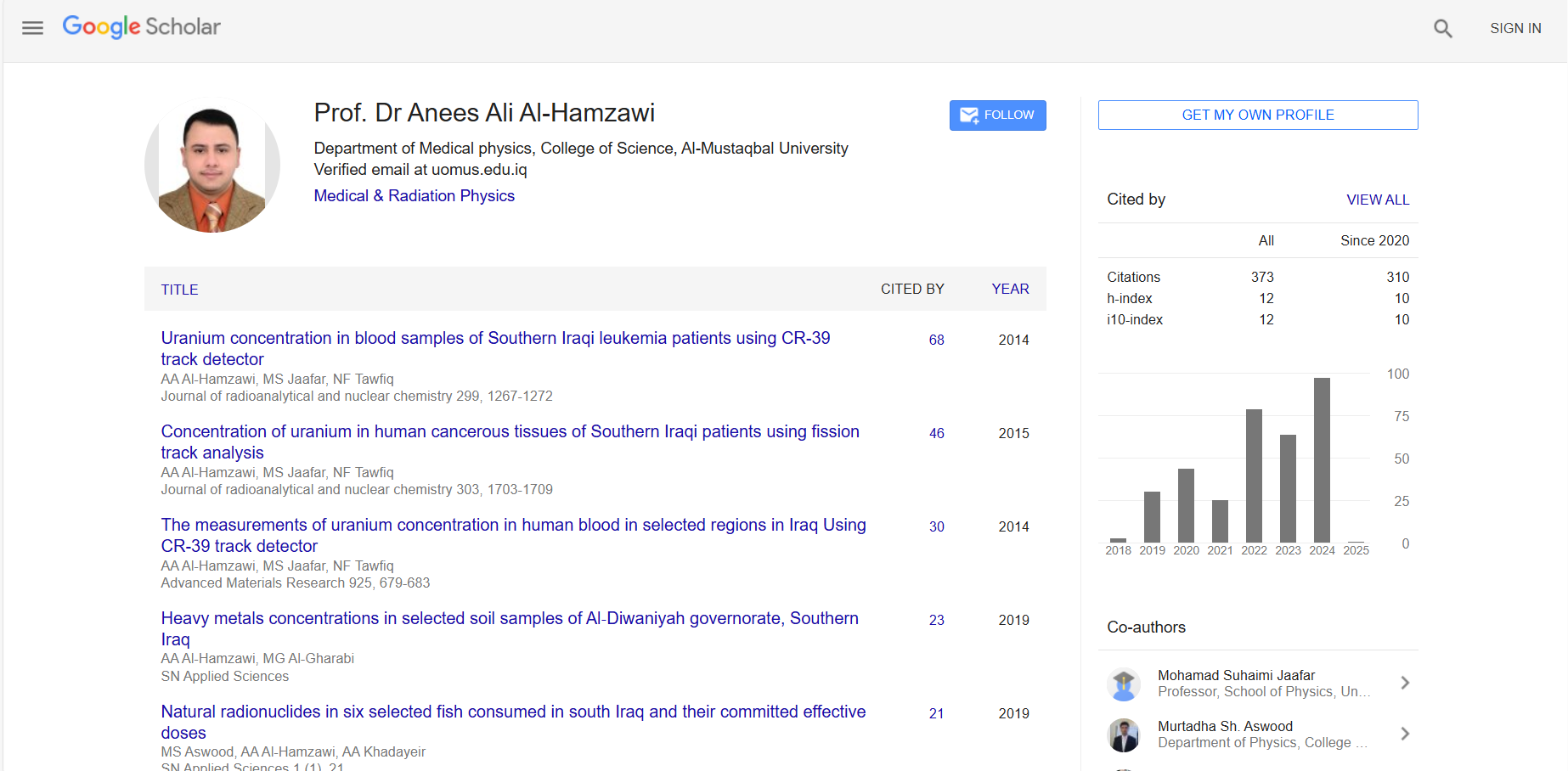Viewport: 1568px width, 771px height.
Task: Sort publications by YEAR column header
Action: click(x=1010, y=290)
